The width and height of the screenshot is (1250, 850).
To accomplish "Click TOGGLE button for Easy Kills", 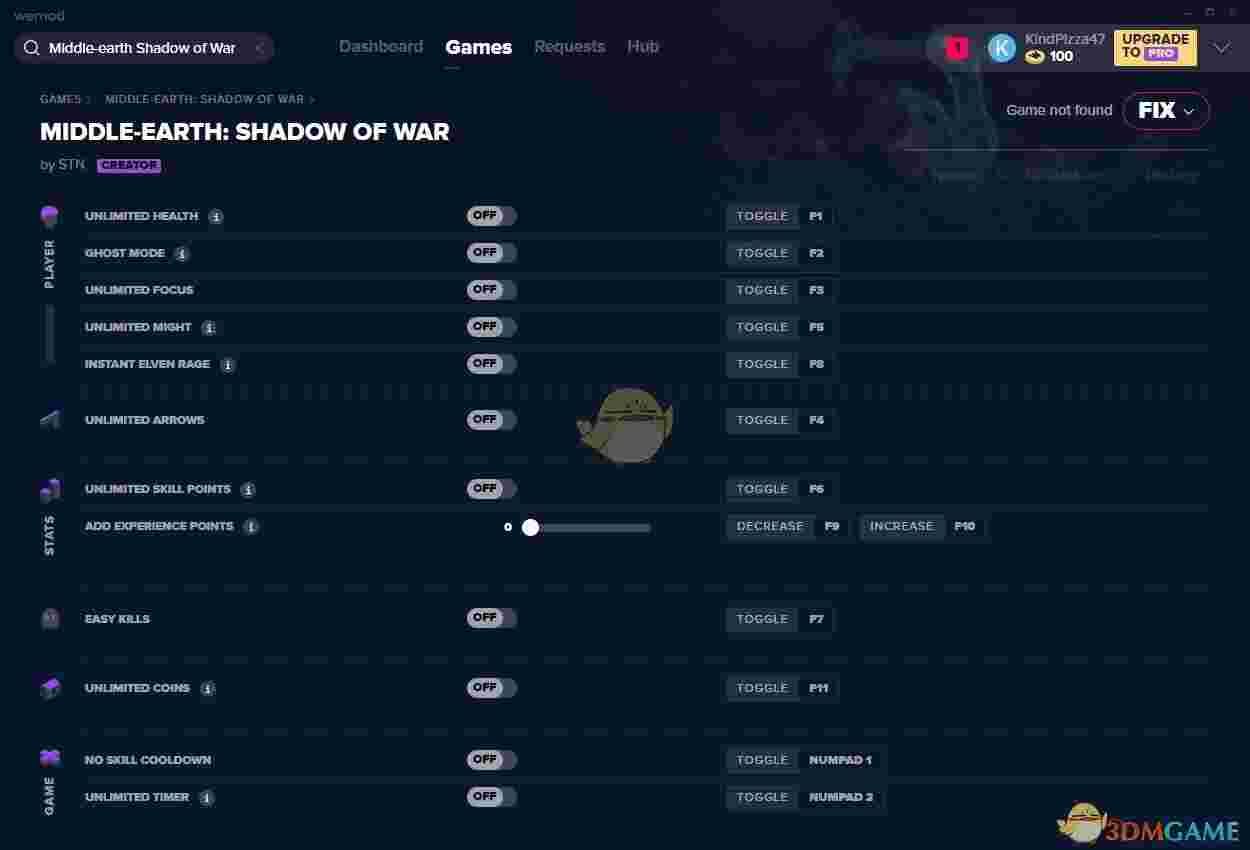I will pos(763,619).
